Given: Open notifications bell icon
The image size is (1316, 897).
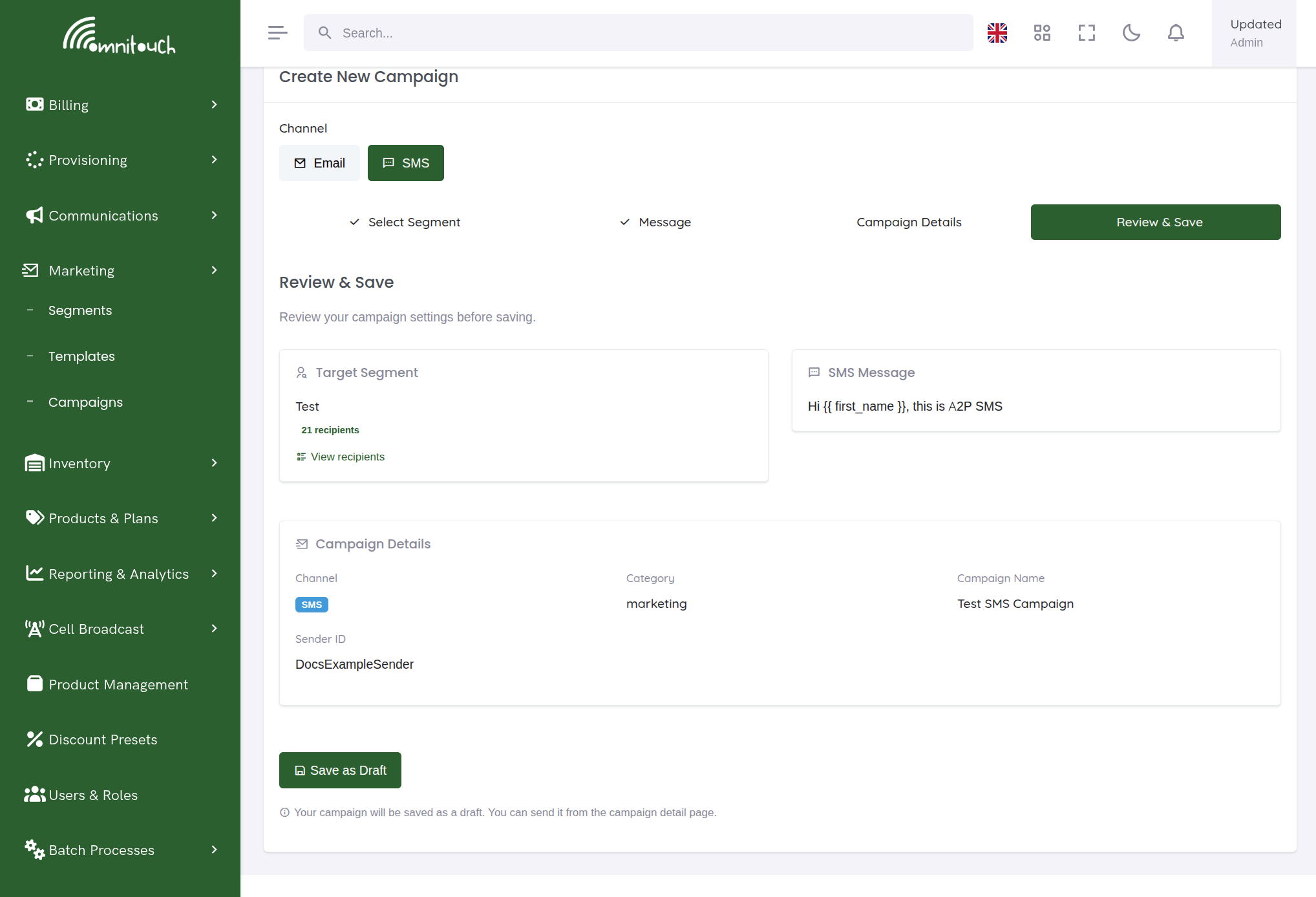Looking at the screenshot, I should tap(1176, 33).
